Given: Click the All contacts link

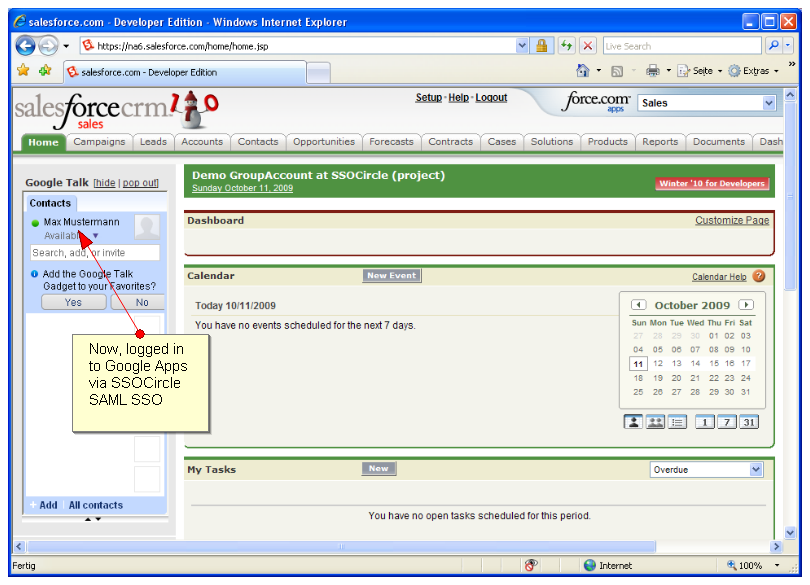Looking at the screenshot, I should 96,505.
